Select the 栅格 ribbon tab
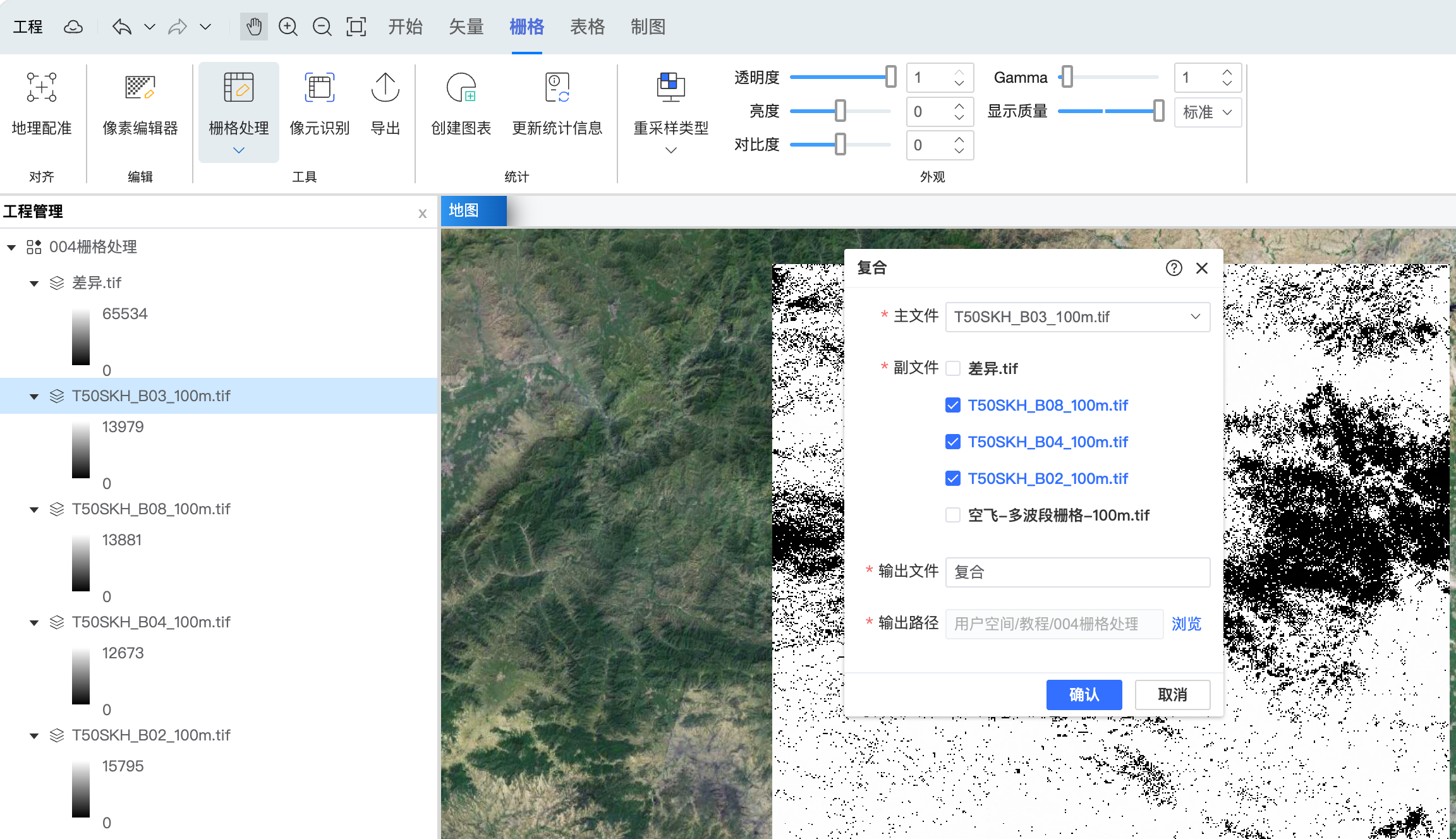This screenshot has height=839, width=1456. point(527,27)
